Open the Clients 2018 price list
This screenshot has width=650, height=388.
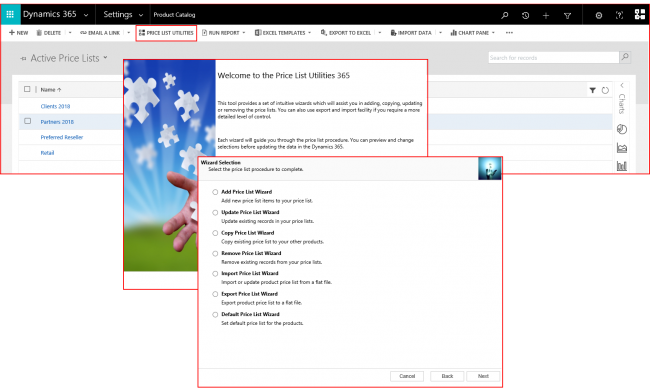(x=55, y=107)
